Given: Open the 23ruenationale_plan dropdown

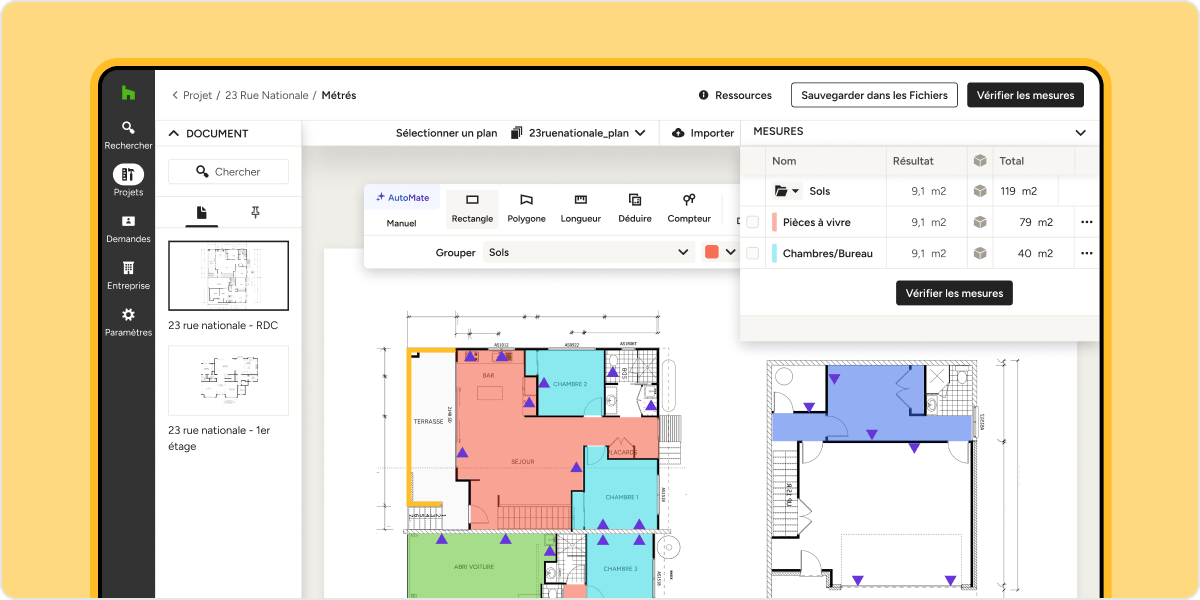Looking at the screenshot, I should (578, 133).
